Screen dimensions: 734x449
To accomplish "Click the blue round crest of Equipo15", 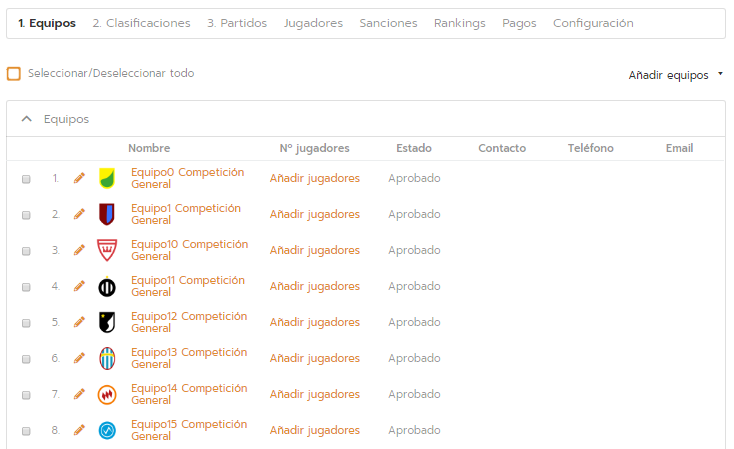I will point(107,430).
